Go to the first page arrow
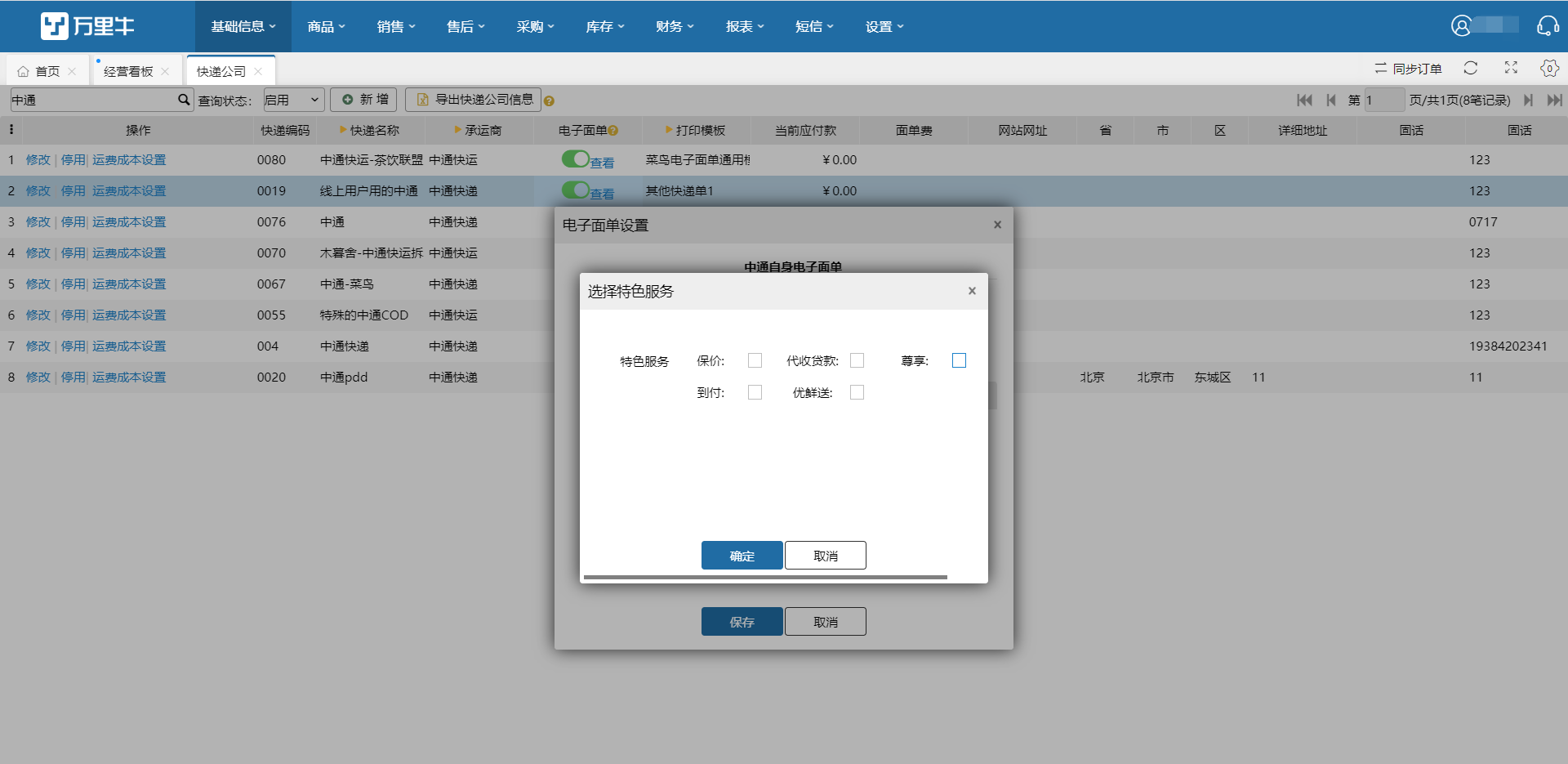The image size is (1568, 764). coord(1304,100)
